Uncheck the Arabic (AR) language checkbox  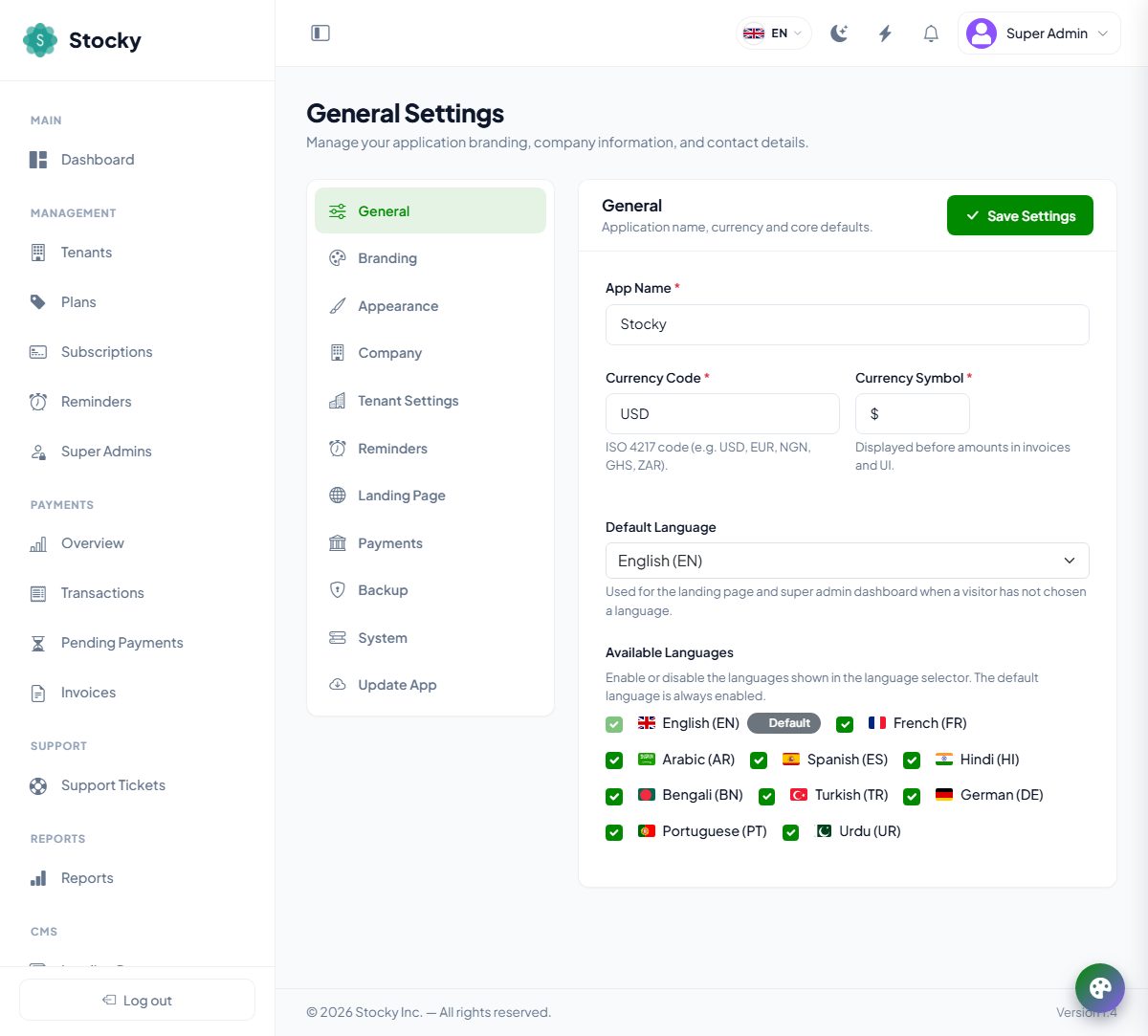pyautogui.click(x=614, y=760)
